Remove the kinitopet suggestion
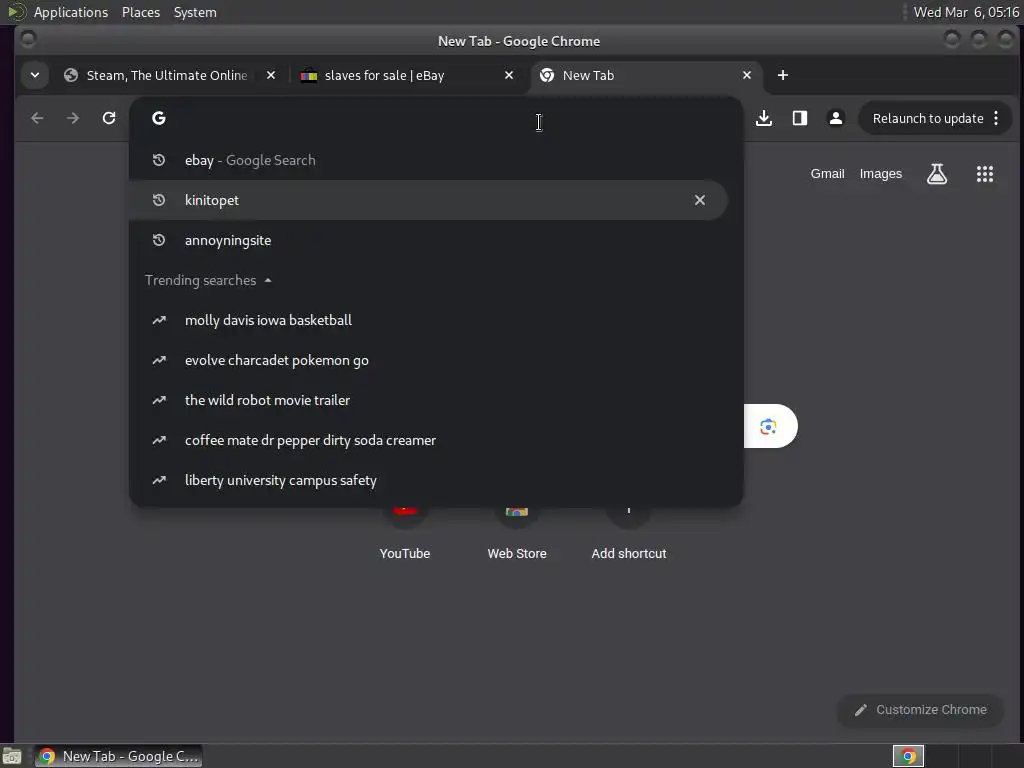Screen dimensions: 1024x768 tap(699, 200)
